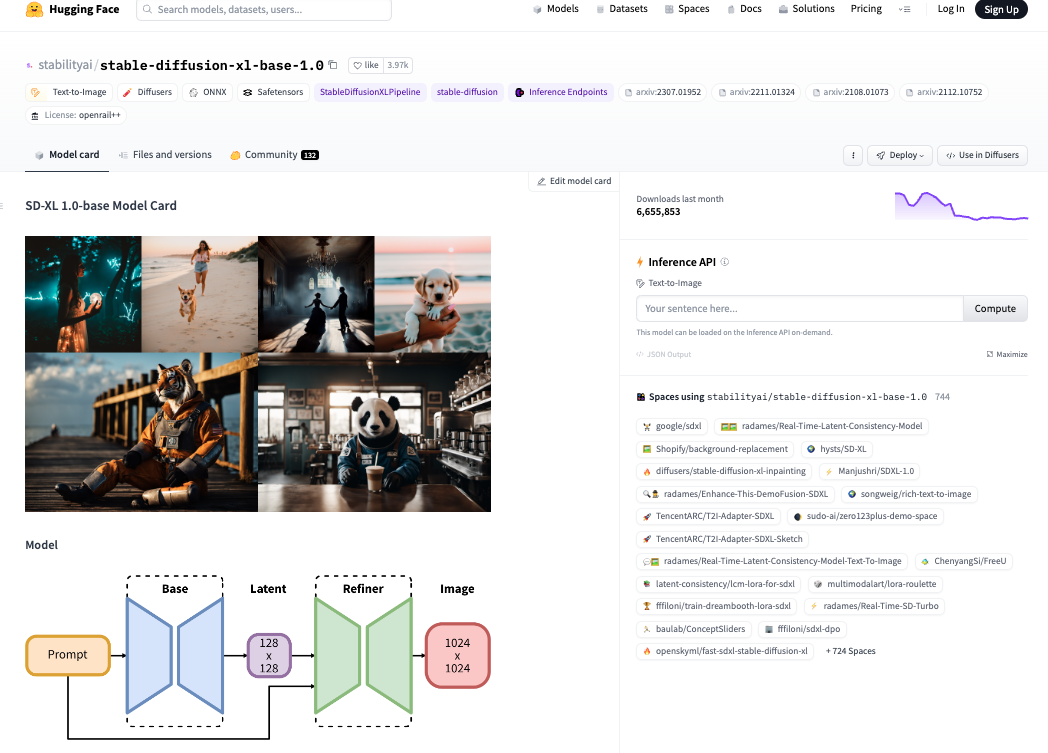Maximize the Inference API widget
1048x753 pixels.
click(x=1007, y=354)
